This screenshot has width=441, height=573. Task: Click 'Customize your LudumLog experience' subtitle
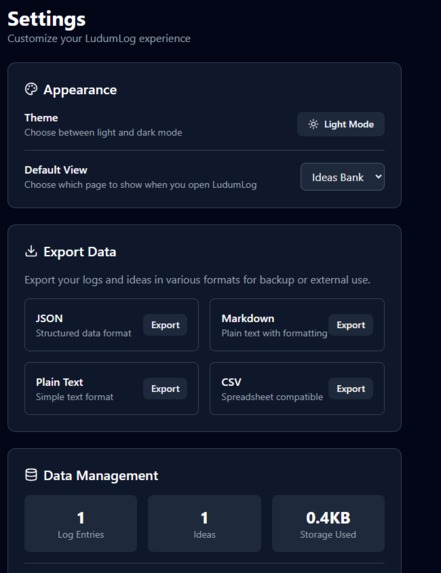pos(99,39)
